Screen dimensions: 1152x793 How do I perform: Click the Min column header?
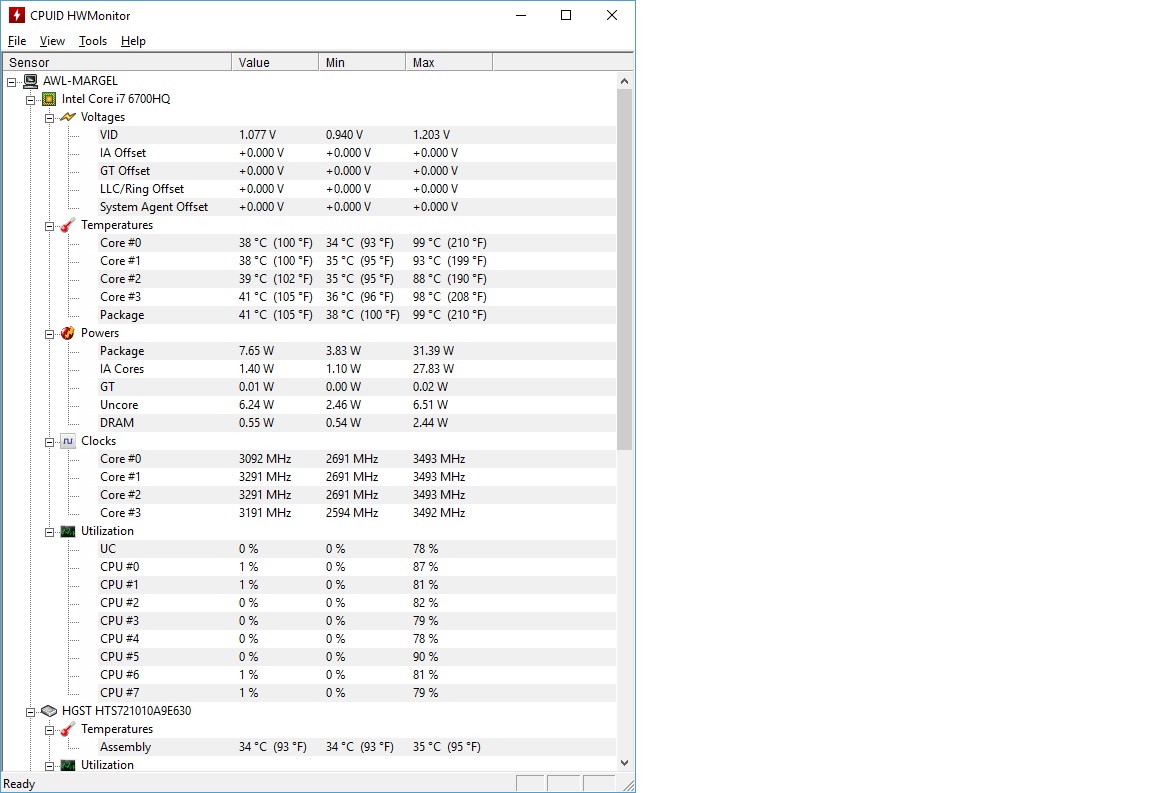coord(362,62)
